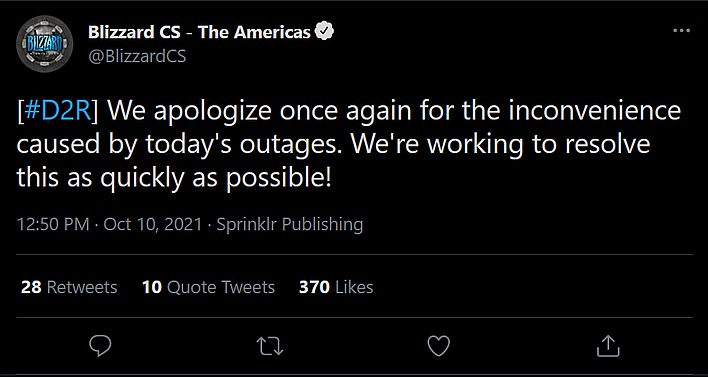708x377 pixels.
Task: Open the #D2R hashtag link
Action: [x=57, y=111]
